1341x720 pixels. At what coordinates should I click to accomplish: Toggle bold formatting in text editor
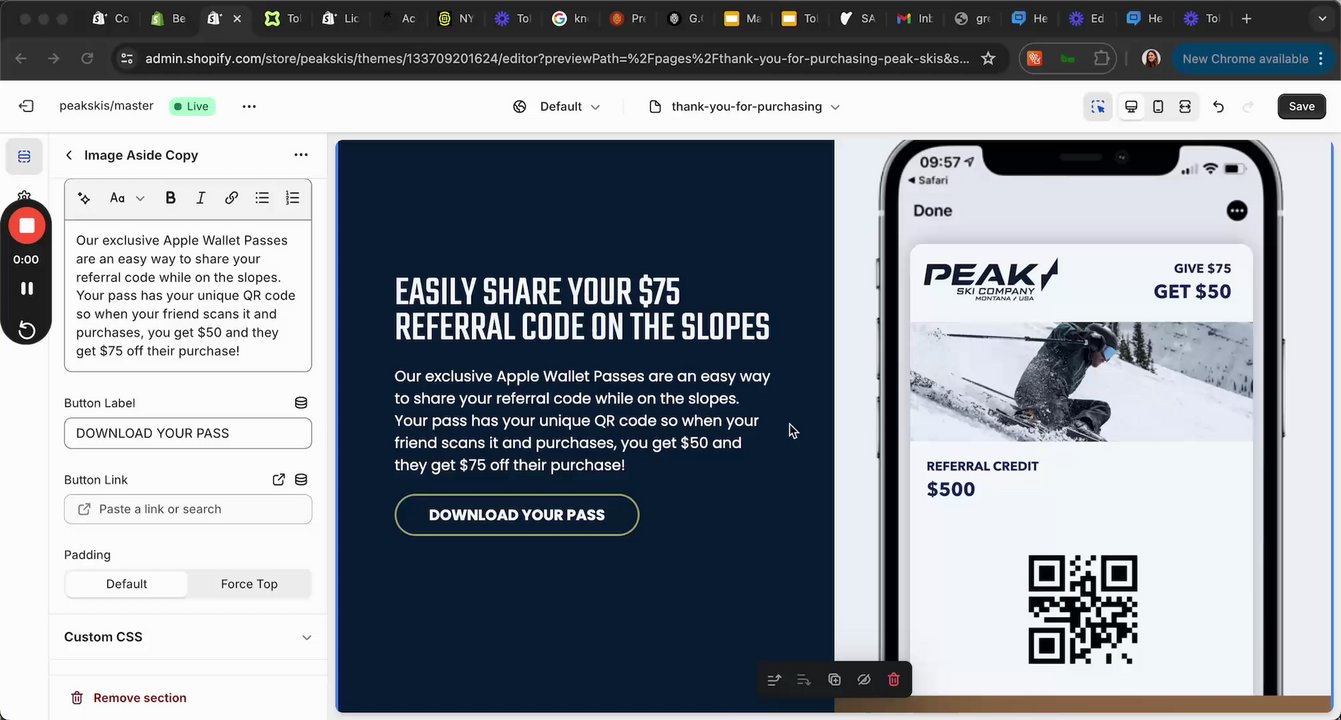tap(171, 198)
